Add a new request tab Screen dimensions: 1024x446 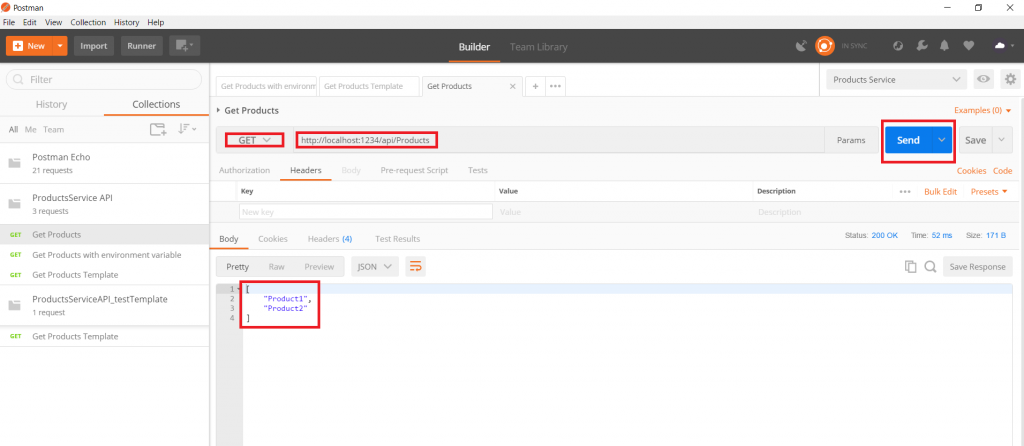535,86
